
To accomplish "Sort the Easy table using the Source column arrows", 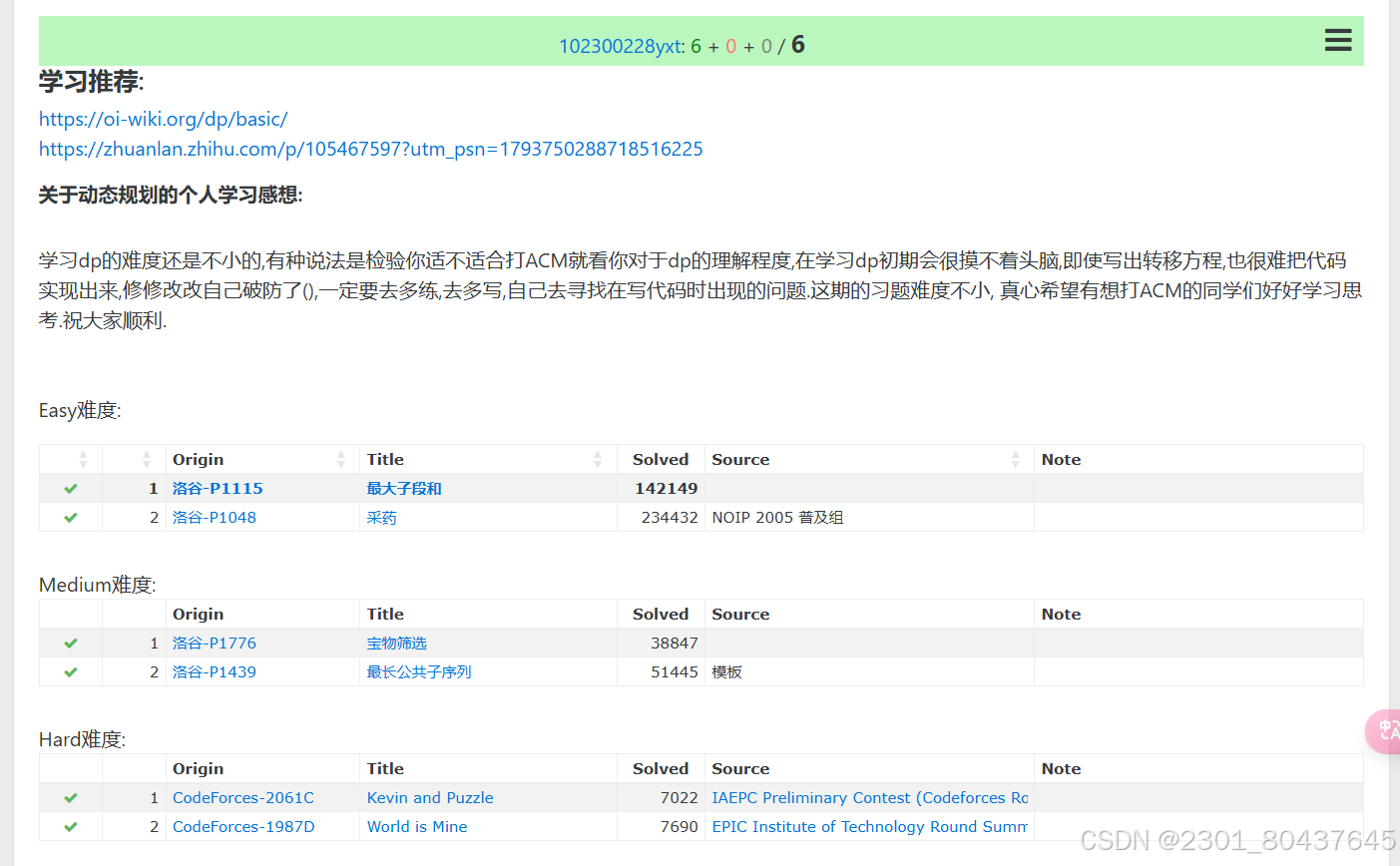I will tap(1017, 459).
